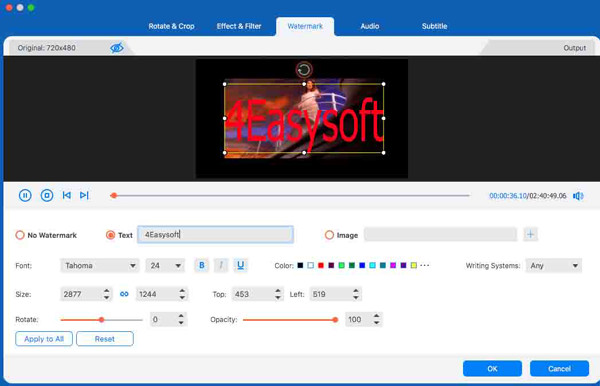Click the Output label

(x=574, y=48)
